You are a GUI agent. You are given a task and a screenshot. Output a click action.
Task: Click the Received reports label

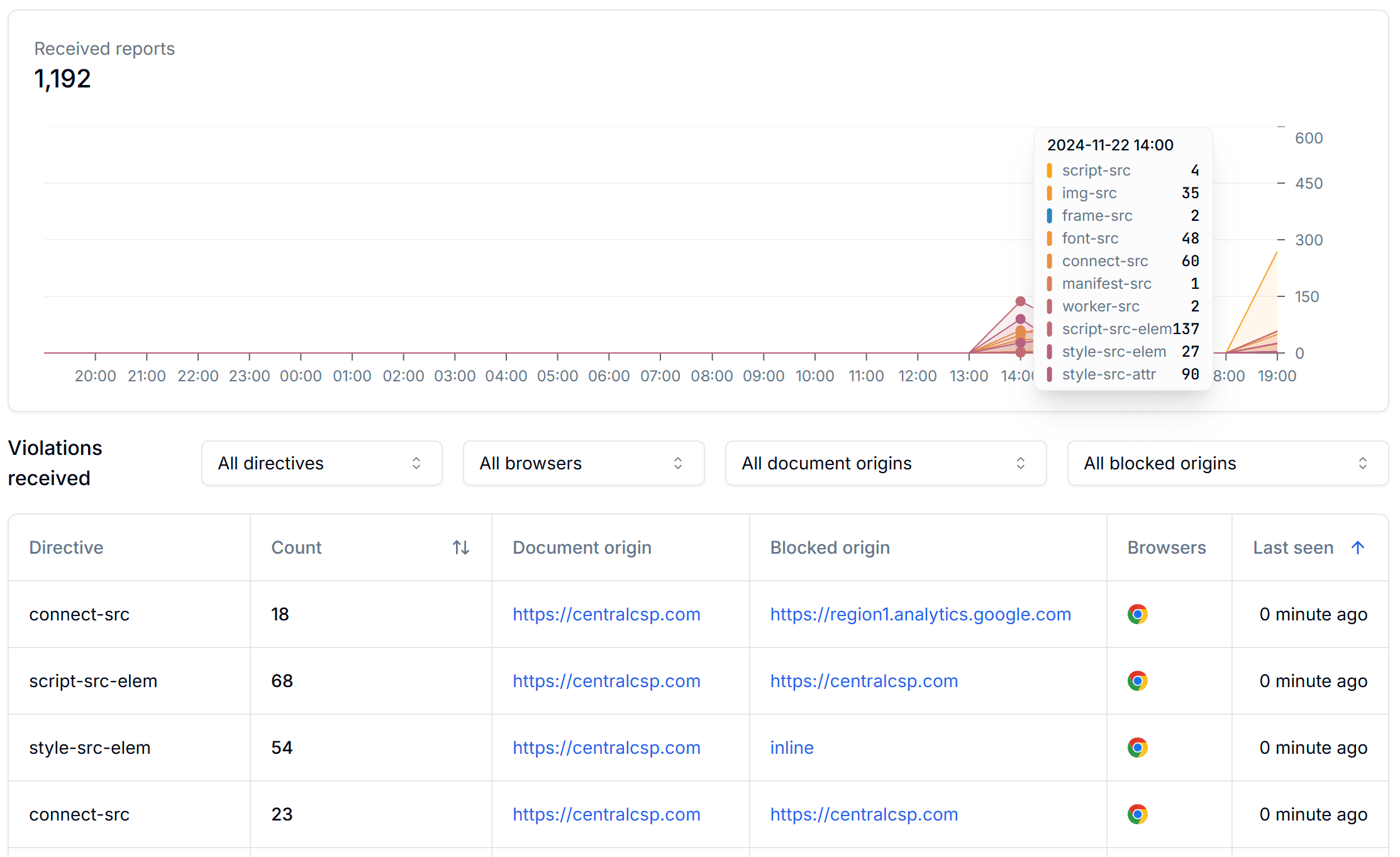point(104,48)
